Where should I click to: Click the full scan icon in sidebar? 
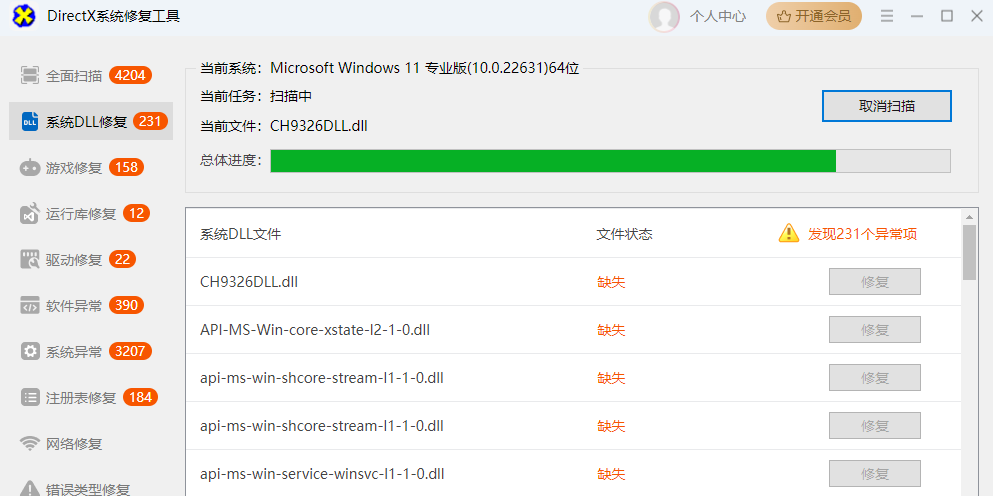click(x=30, y=76)
